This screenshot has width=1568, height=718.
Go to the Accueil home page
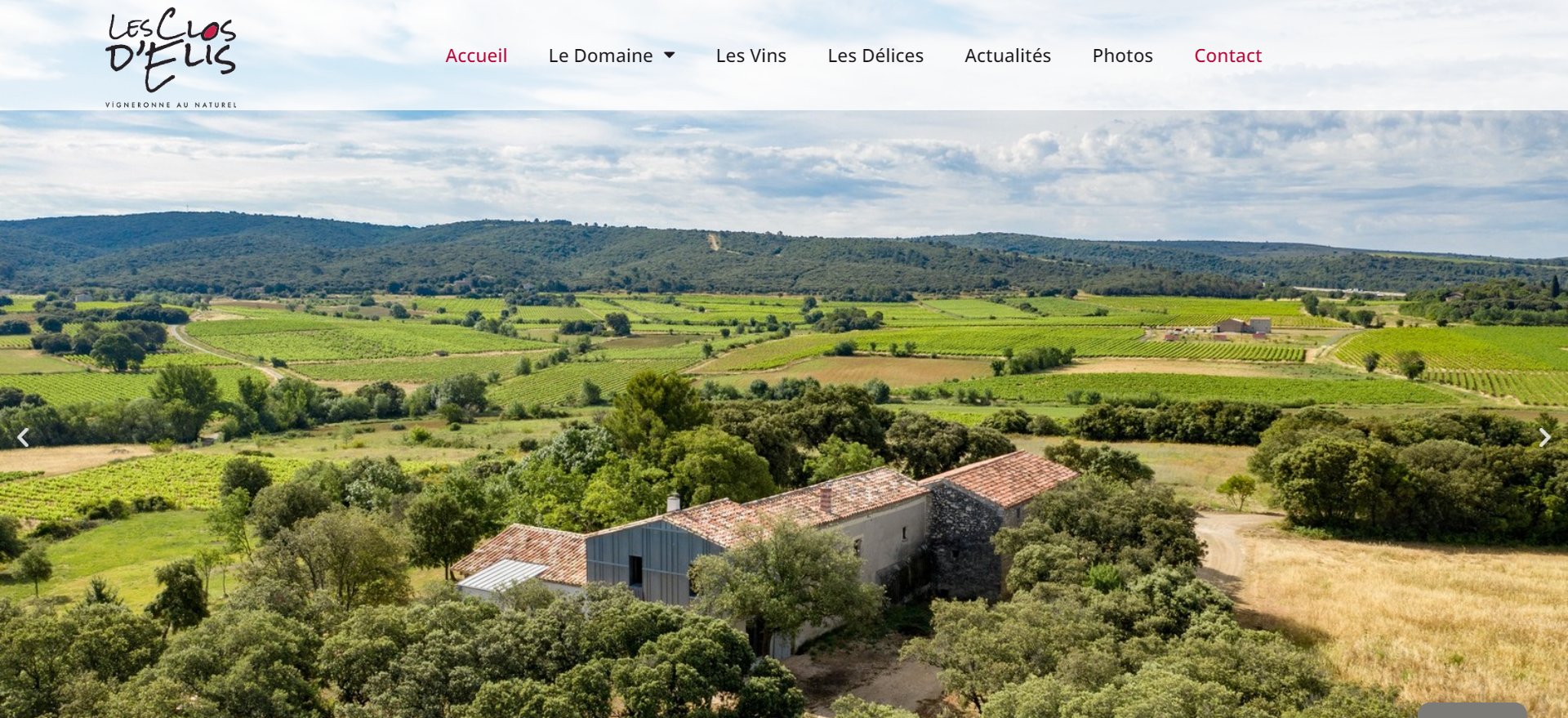point(476,56)
